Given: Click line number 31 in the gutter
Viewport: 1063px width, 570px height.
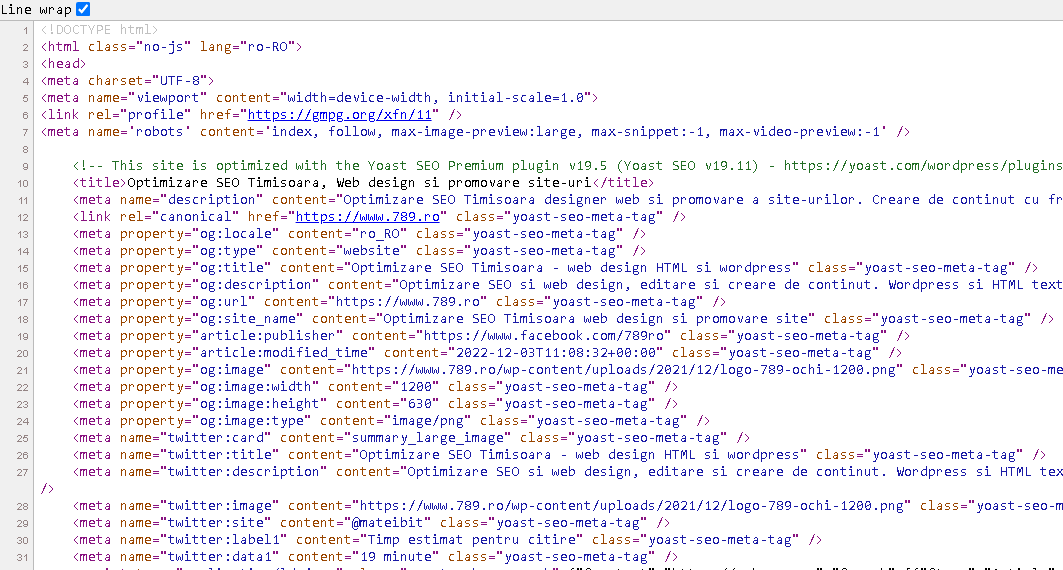Looking at the screenshot, I should point(22,557).
